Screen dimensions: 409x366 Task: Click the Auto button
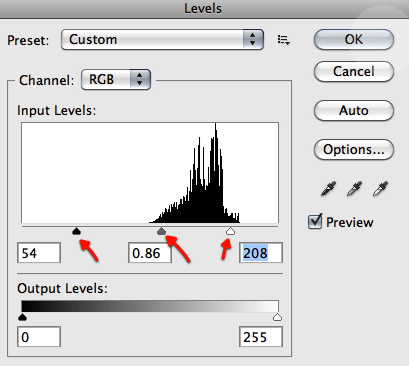354,110
